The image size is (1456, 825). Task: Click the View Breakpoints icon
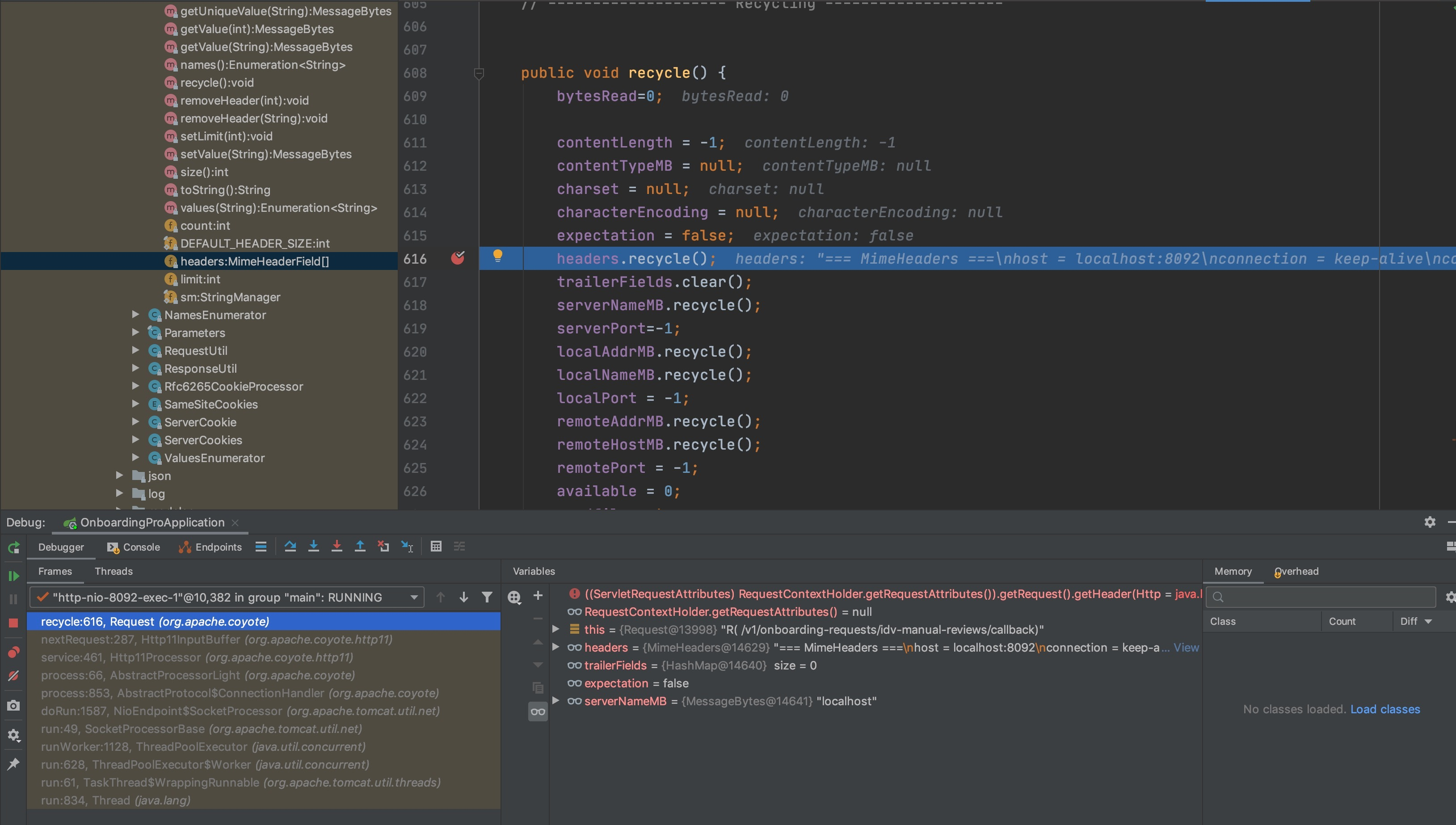13,652
